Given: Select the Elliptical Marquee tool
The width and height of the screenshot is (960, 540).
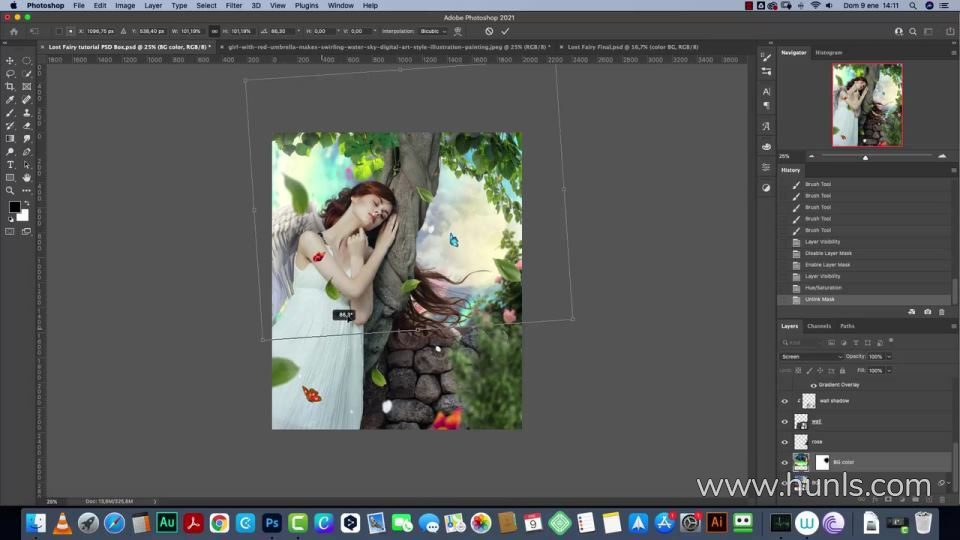Looking at the screenshot, I should click(x=26, y=61).
